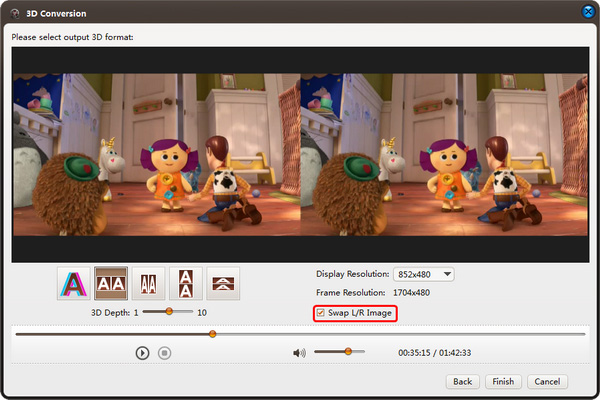Stop the video preview
The width and height of the screenshot is (600, 400).
coord(165,353)
